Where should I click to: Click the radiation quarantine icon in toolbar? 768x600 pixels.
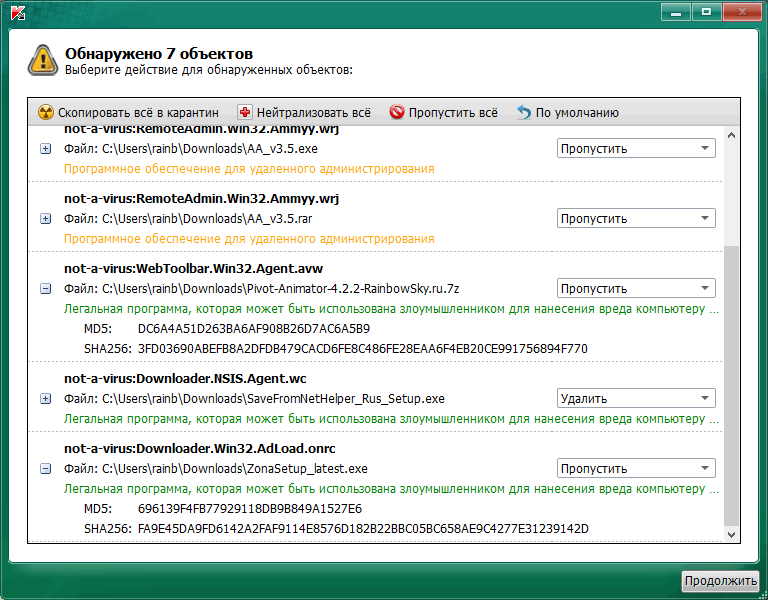pyautogui.click(x=46, y=112)
